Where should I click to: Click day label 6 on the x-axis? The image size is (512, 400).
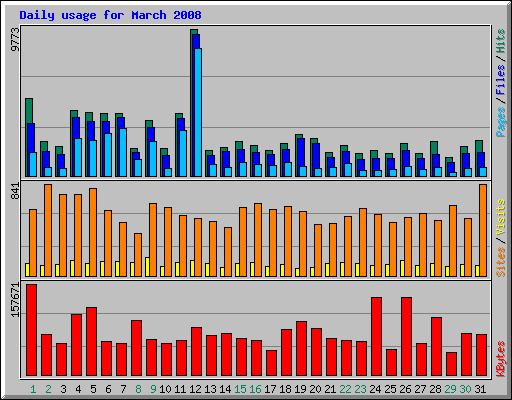(108, 389)
